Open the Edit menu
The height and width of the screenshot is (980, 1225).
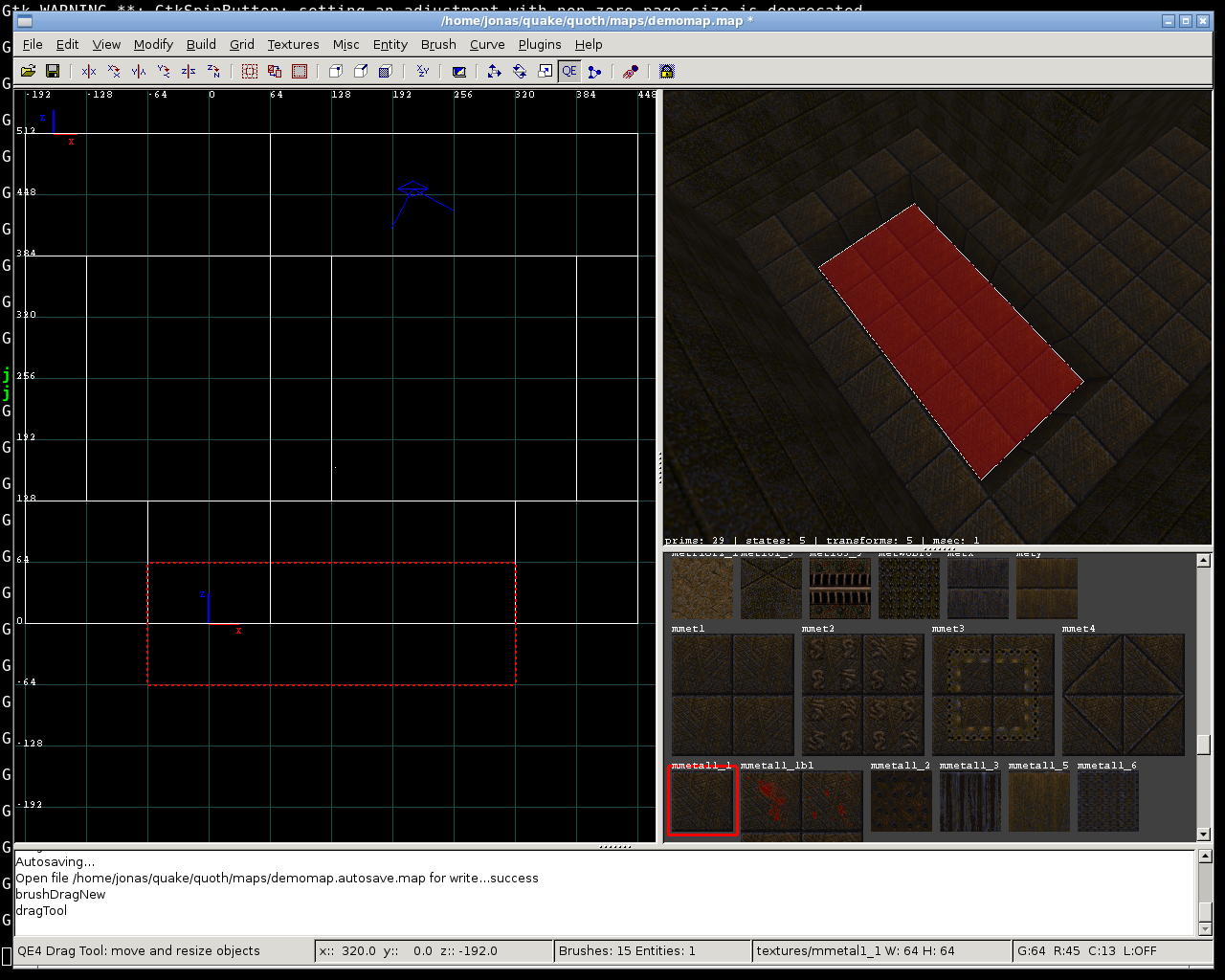[67, 44]
